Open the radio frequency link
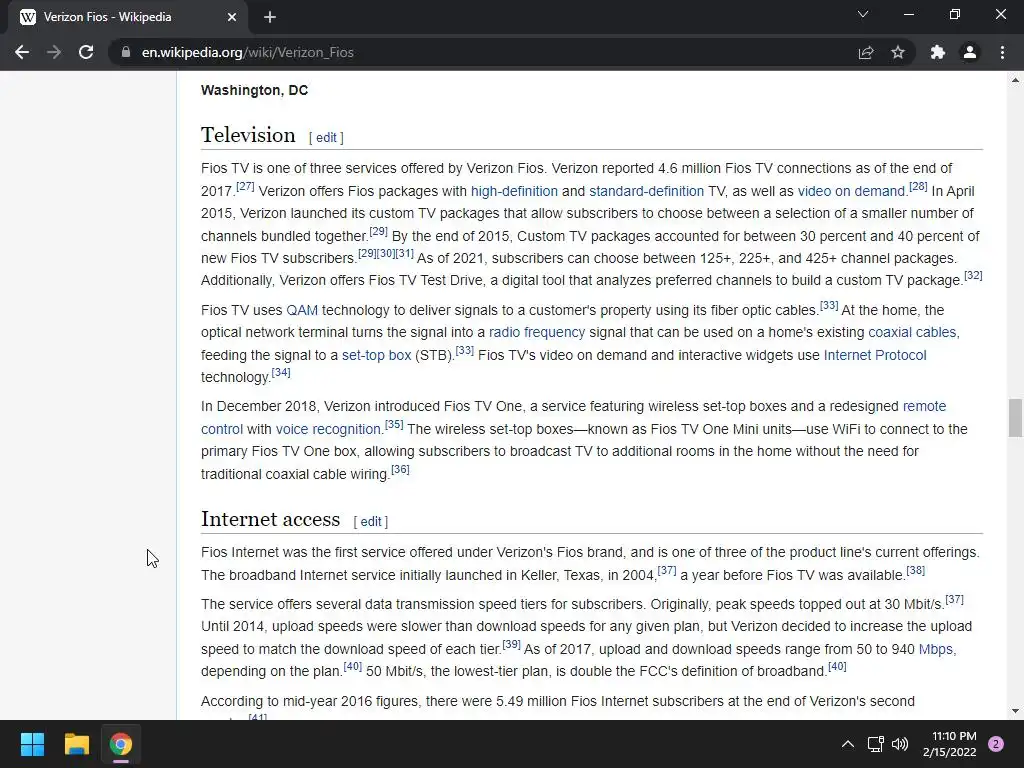The width and height of the screenshot is (1024, 768). [537, 332]
